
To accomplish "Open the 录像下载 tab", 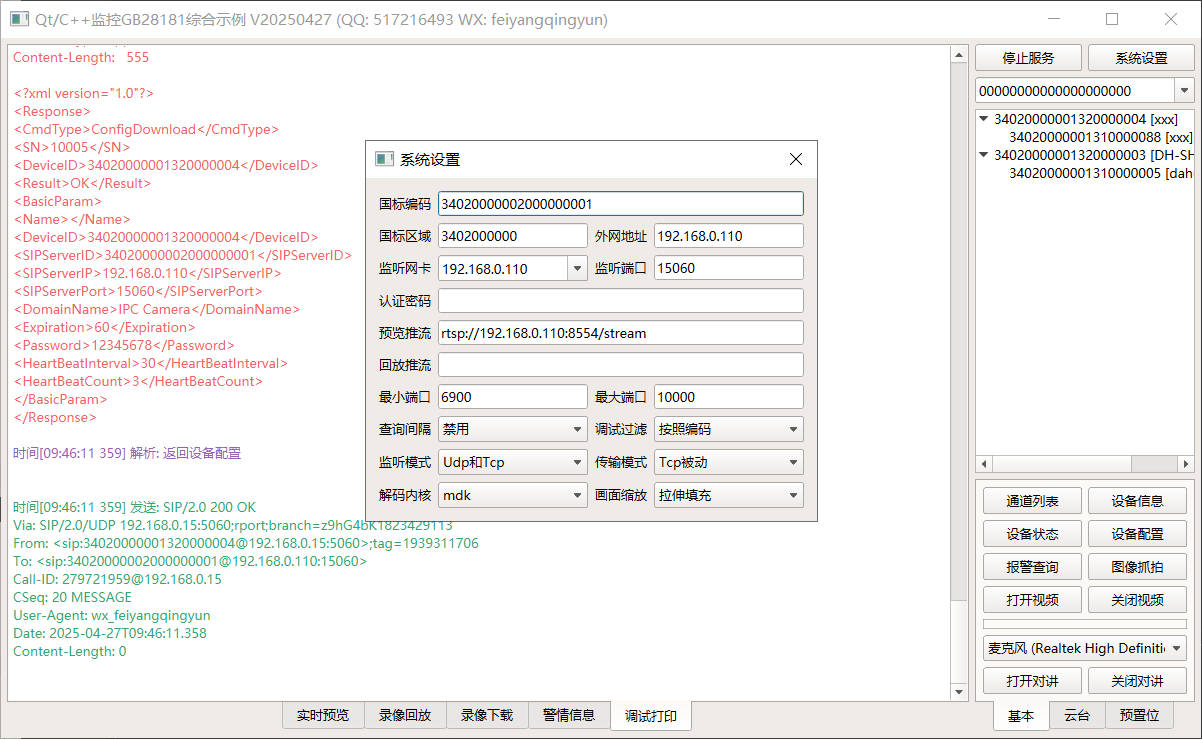I will (487, 715).
